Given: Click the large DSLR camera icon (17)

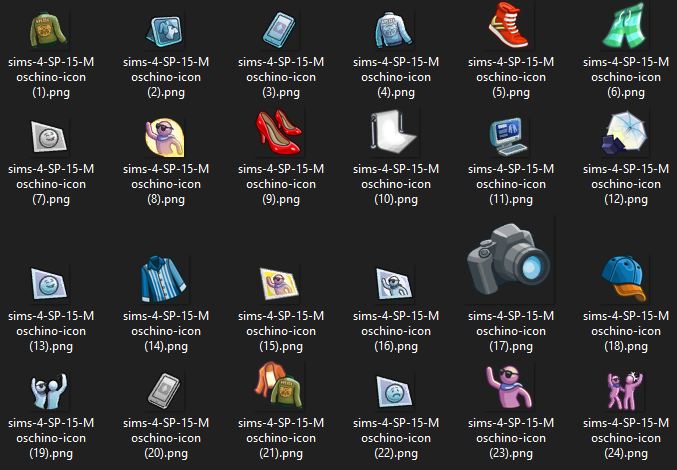Looking at the screenshot, I should [x=509, y=259].
